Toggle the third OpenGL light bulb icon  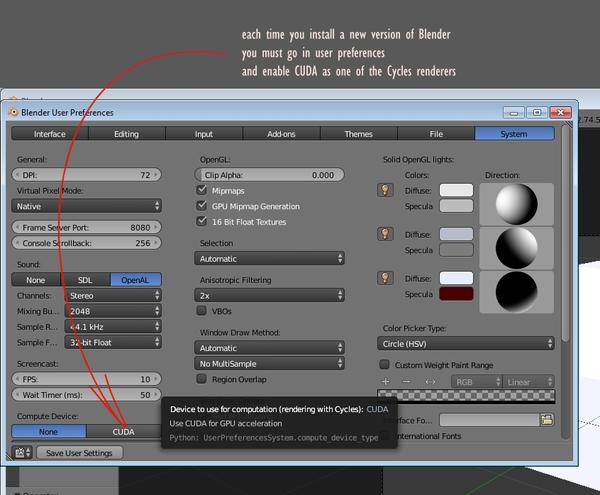(385, 278)
